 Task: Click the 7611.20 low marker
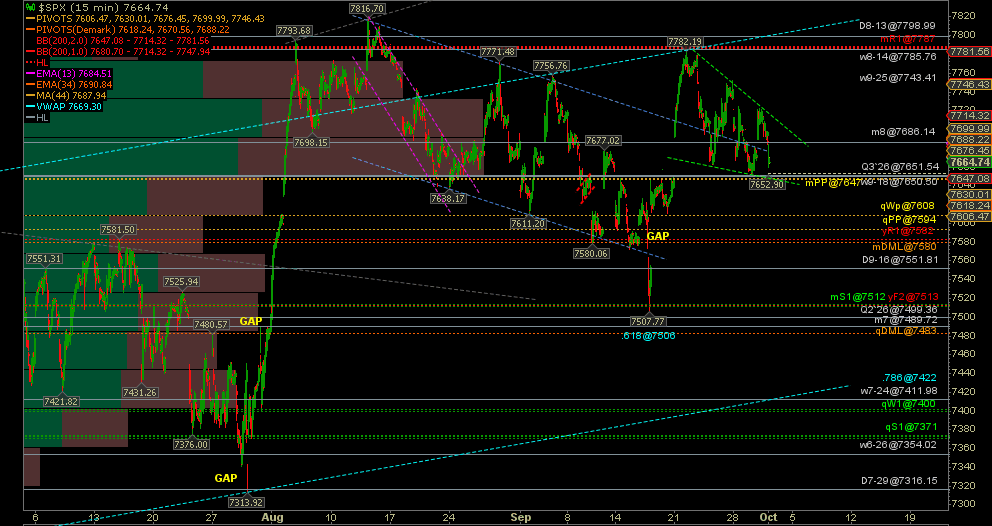coord(528,223)
